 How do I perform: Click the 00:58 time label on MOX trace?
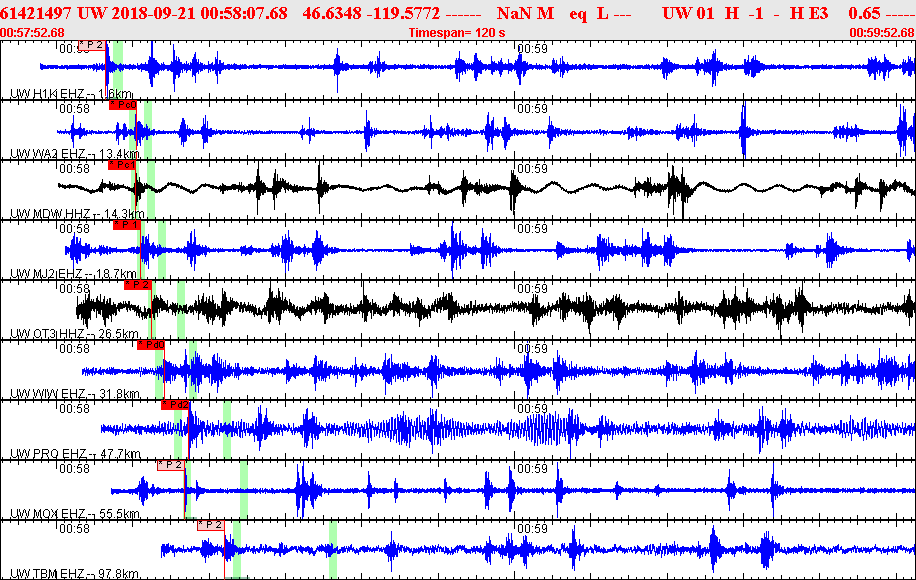tap(74, 468)
